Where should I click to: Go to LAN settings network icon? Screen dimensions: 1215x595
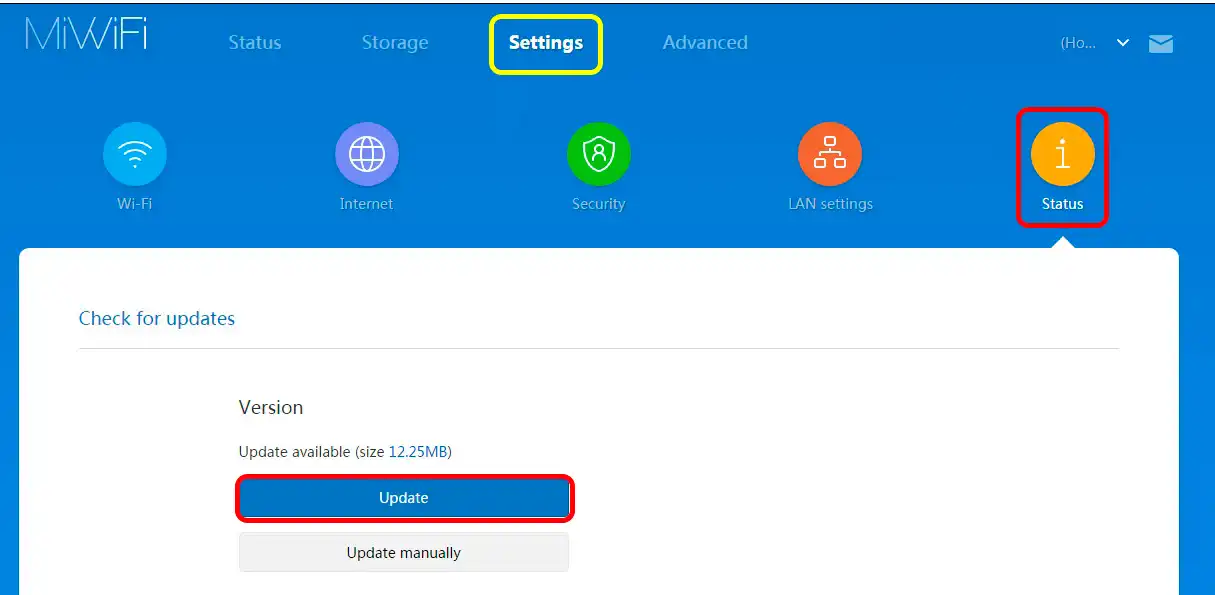click(x=830, y=154)
